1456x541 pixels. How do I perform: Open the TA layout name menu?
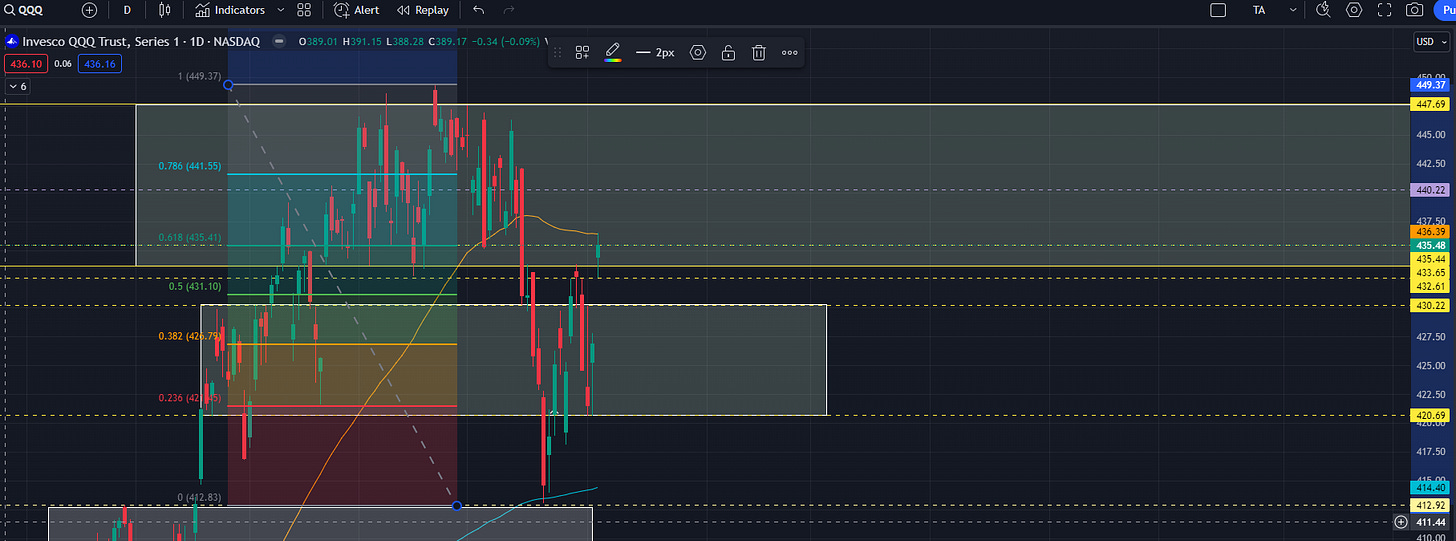1259,10
